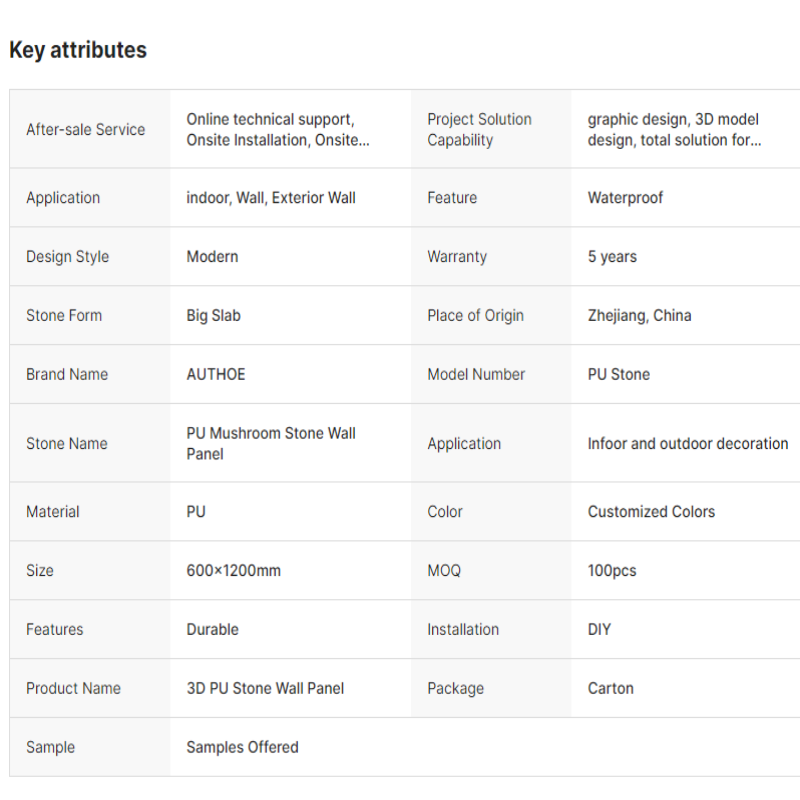Select the Infoor and outdoor decoration value
This screenshot has width=800, height=800.
pos(688,444)
